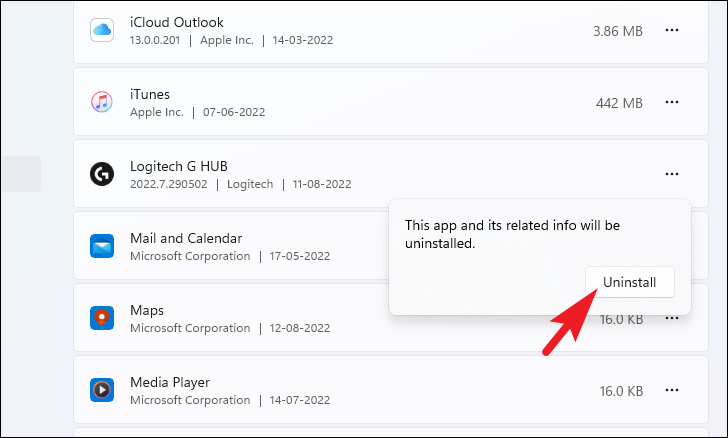This screenshot has height=438, width=728.
Task: Select the Maps app name
Action: pos(147,310)
